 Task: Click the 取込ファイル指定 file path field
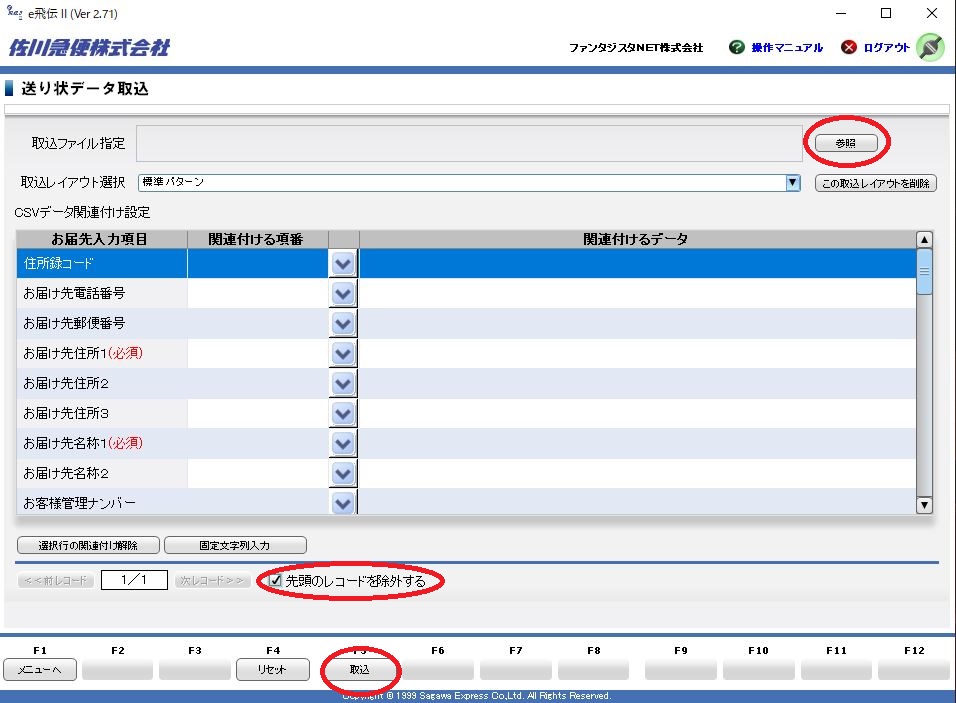(x=469, y=143)
